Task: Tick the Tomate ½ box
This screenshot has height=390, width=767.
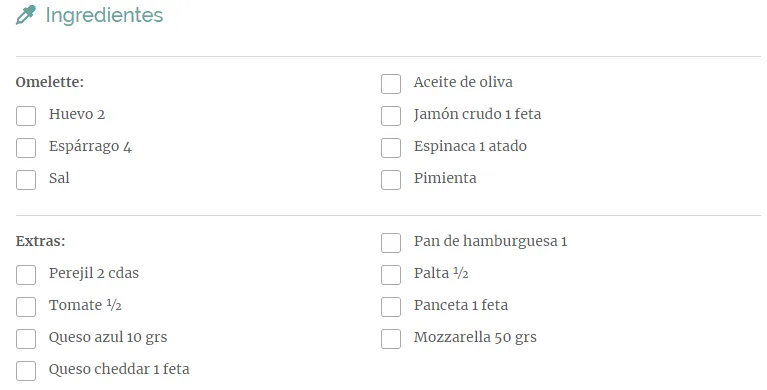Action: point(26,307)
